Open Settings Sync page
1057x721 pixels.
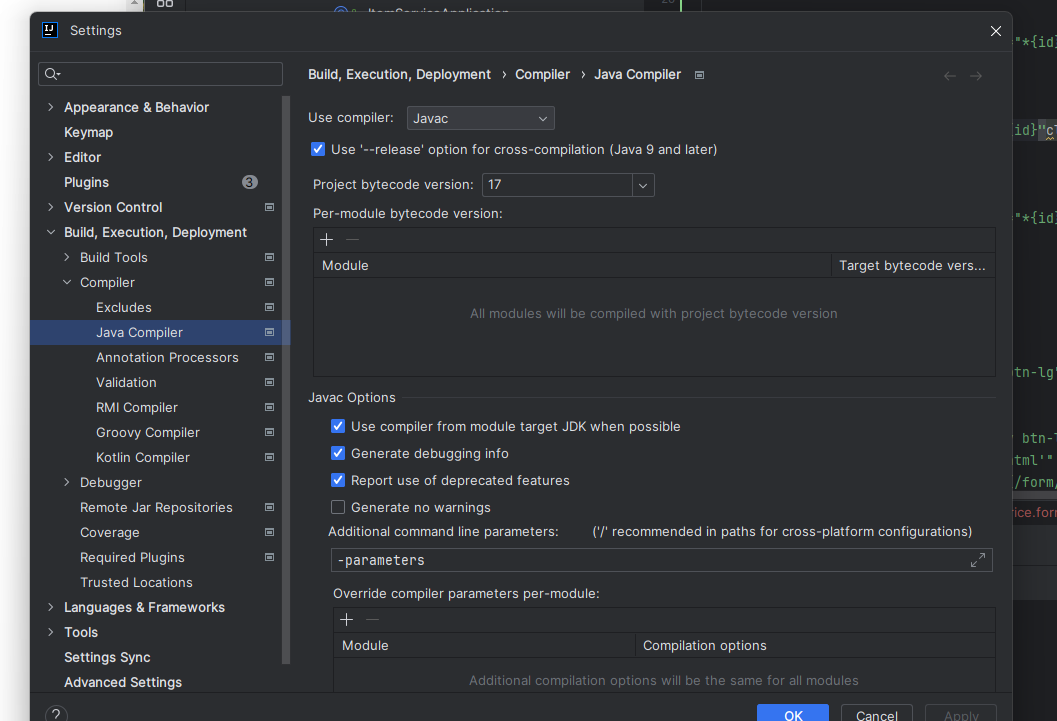107,657
